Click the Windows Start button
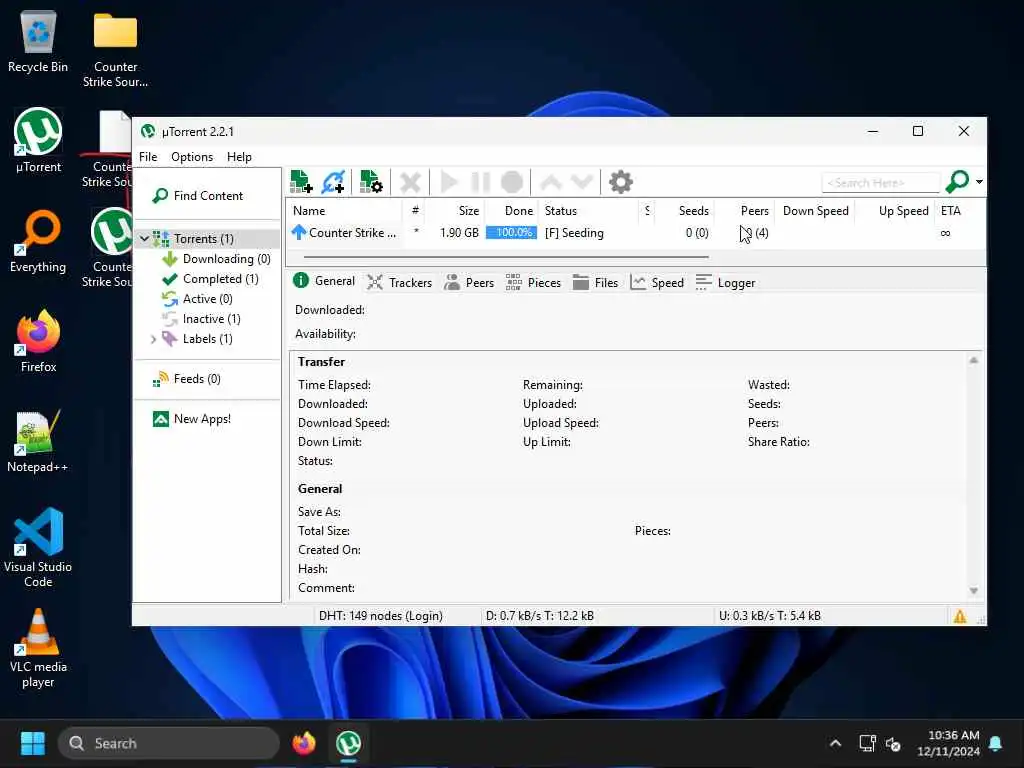 click(x=33, y=743)
